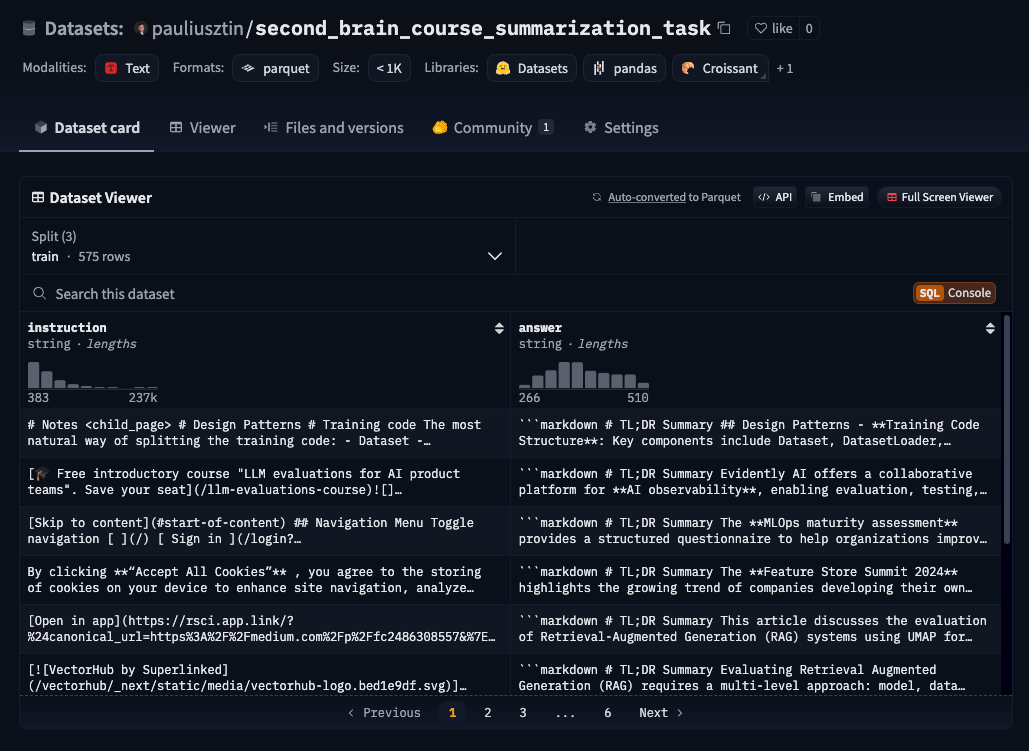This screenshot has width=1029, height=751.
Task: Select the Evidently AI answer cell
Action: pos(756,482)
